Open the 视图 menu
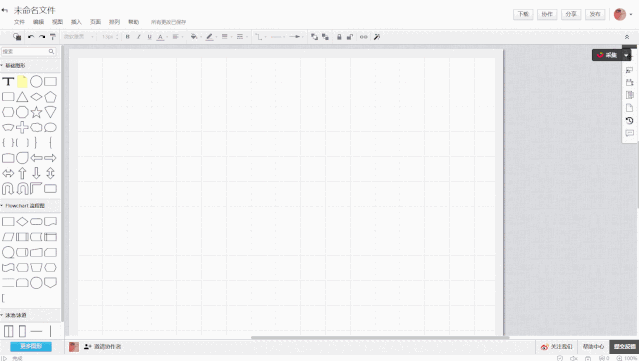The image size is (639, 361). tap(57, 22)
